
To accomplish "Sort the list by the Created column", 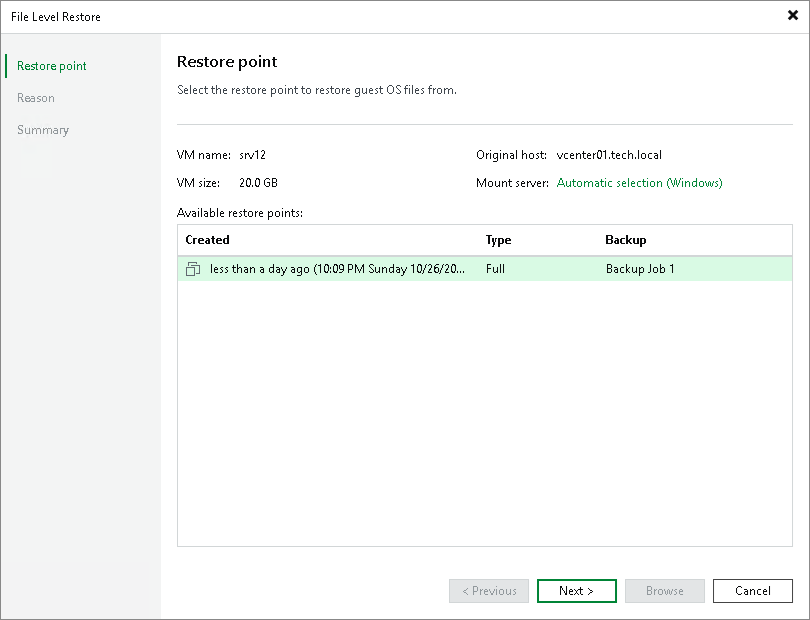I will pyautogui.click(x=207, y=240).
